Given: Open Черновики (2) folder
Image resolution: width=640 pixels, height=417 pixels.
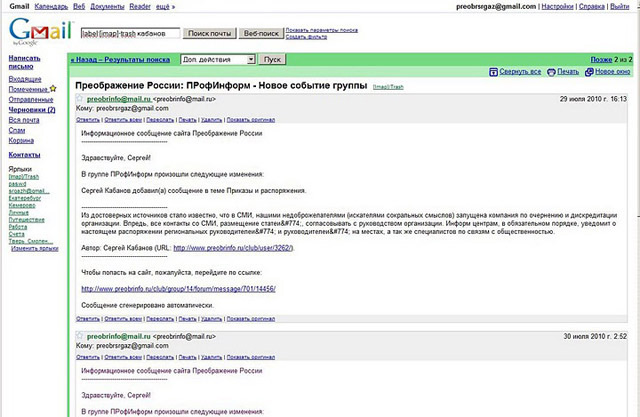Looking at the screenshot, I should click(x=32, y=110).
